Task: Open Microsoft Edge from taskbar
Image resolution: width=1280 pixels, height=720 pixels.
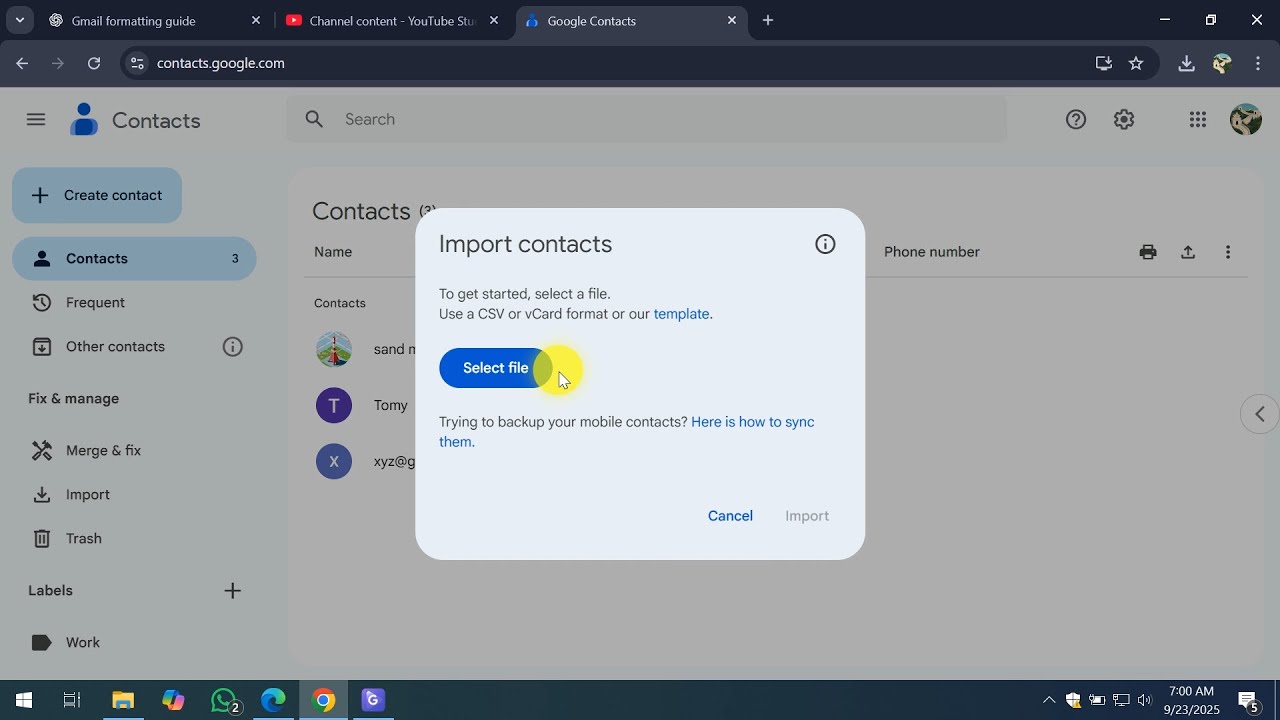Action: [x=274, y=700]
